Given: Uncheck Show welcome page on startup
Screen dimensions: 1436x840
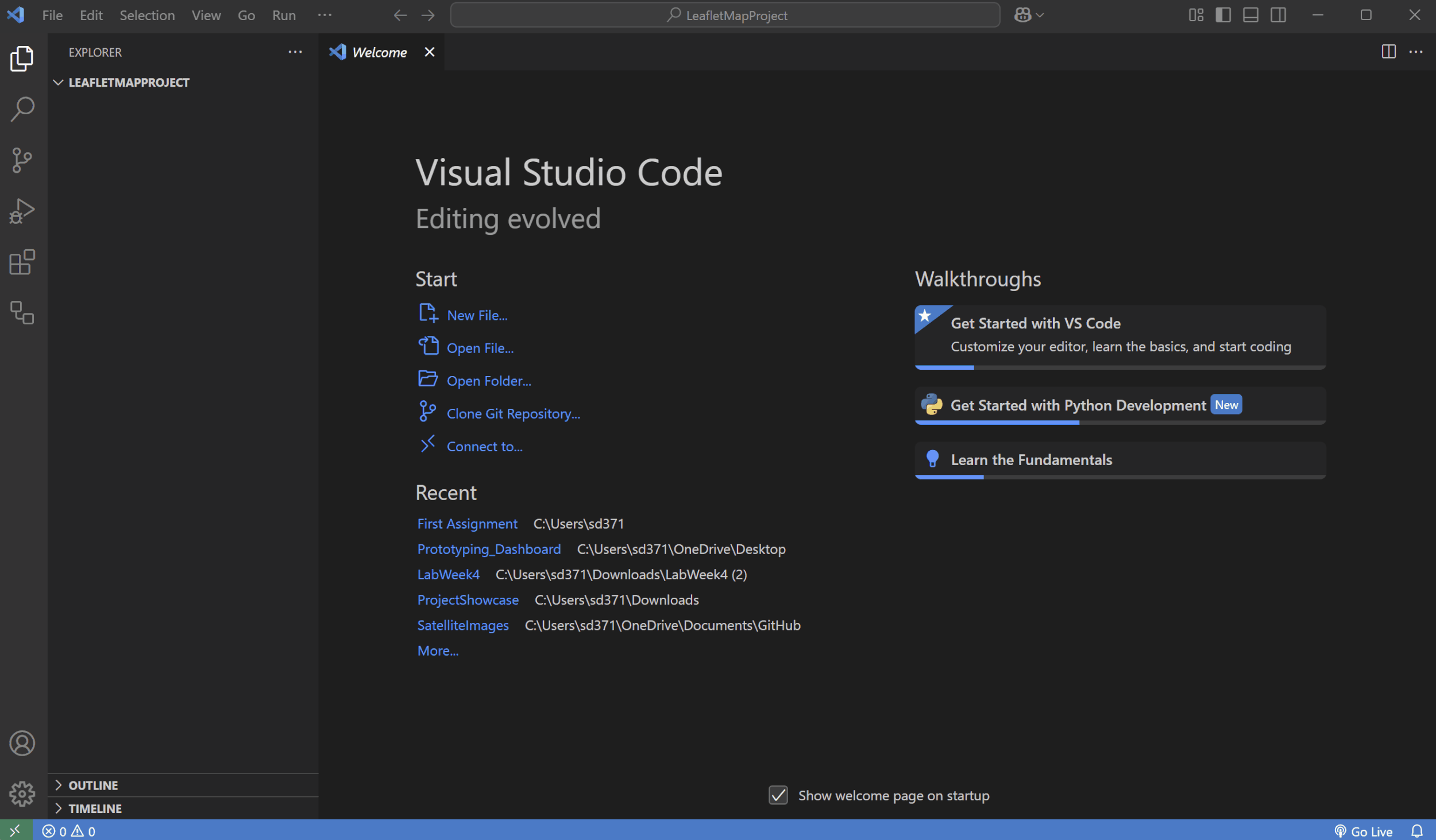Looking at the screenshot, I should click(778, 795).
